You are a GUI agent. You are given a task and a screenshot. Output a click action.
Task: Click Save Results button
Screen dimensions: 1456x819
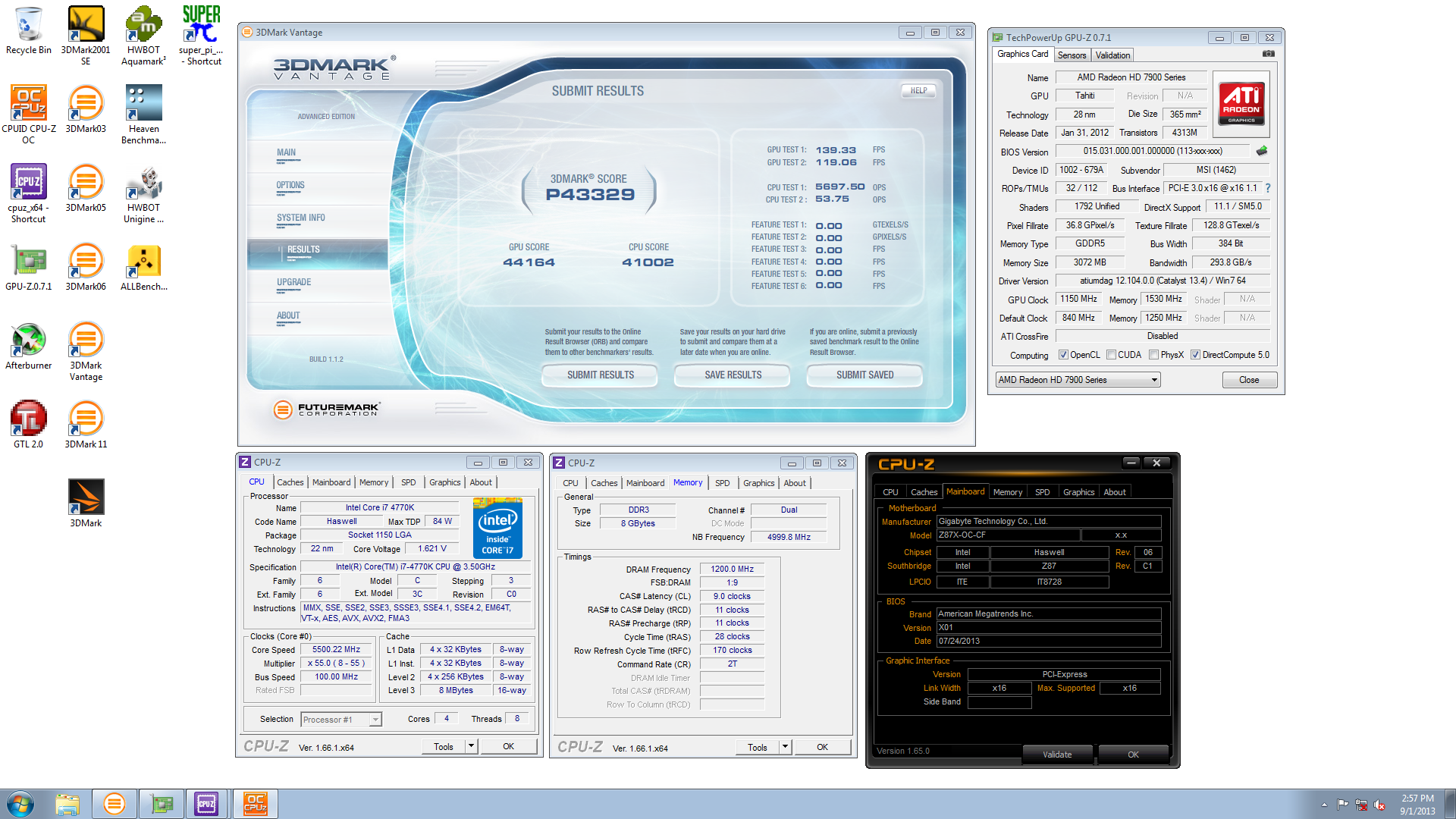tap(733, 375)
